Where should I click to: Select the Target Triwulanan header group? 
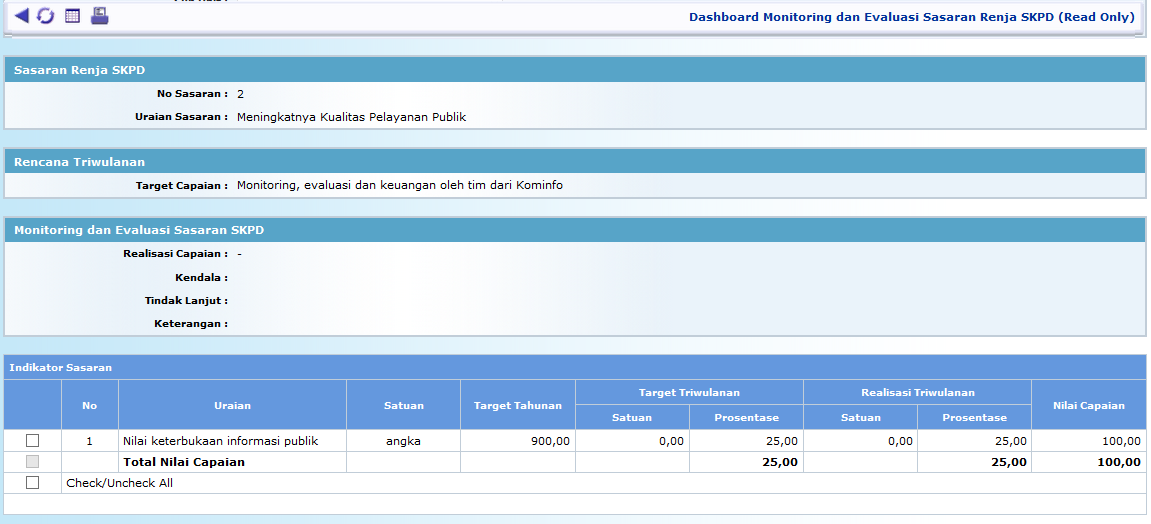(x=689, y=393)
